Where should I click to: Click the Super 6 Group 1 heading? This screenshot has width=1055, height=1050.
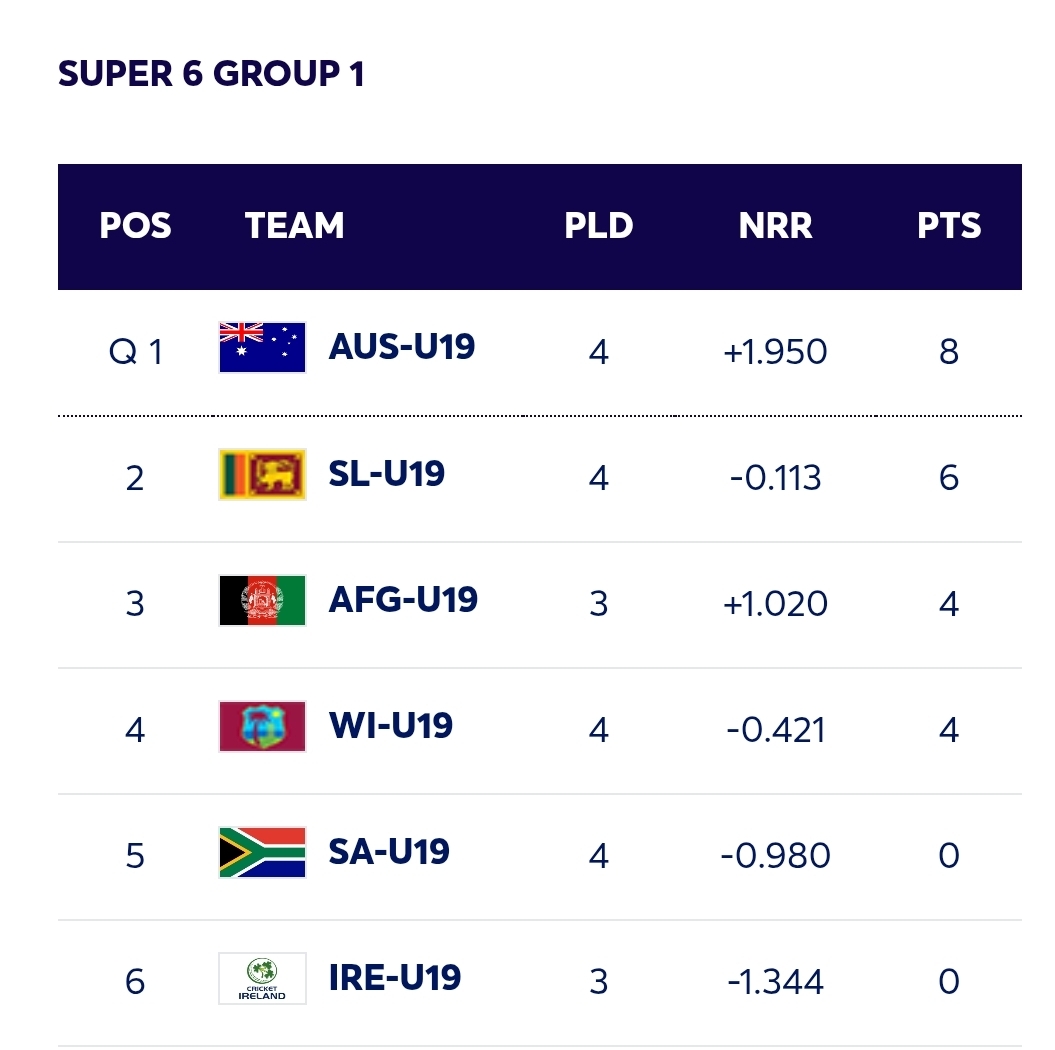point(211,74)
